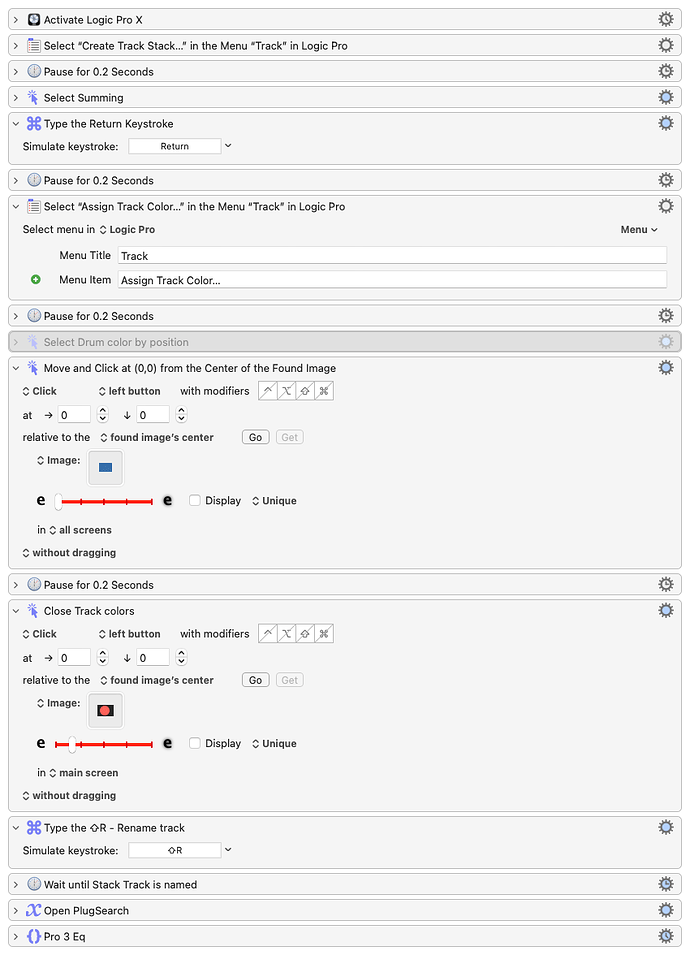Expand the Open PlugSearch action
The width and height of the screenshot is (690, 954).
(16, 910)
